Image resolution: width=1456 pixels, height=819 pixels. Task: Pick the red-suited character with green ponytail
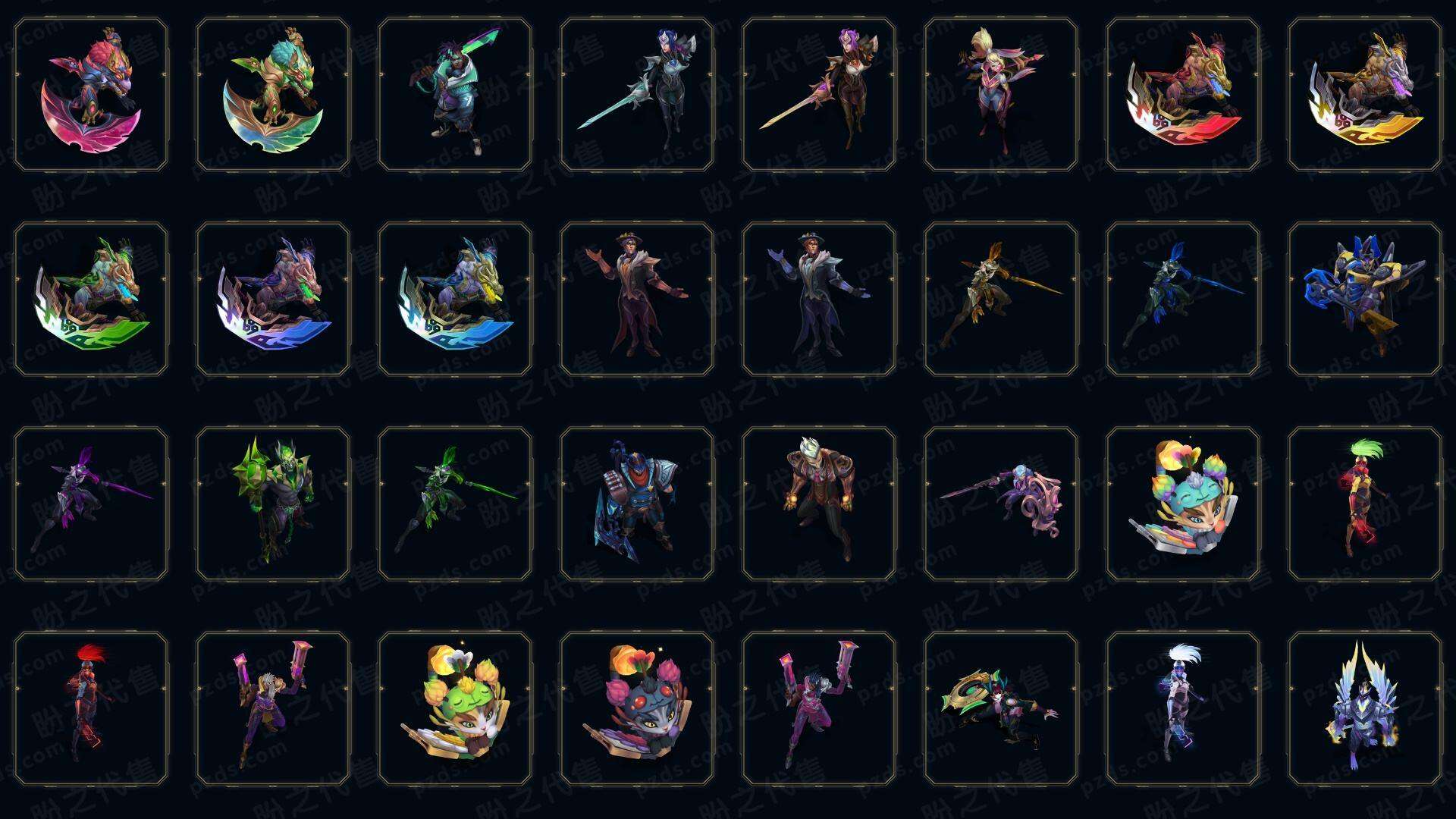click(1365, 504)
